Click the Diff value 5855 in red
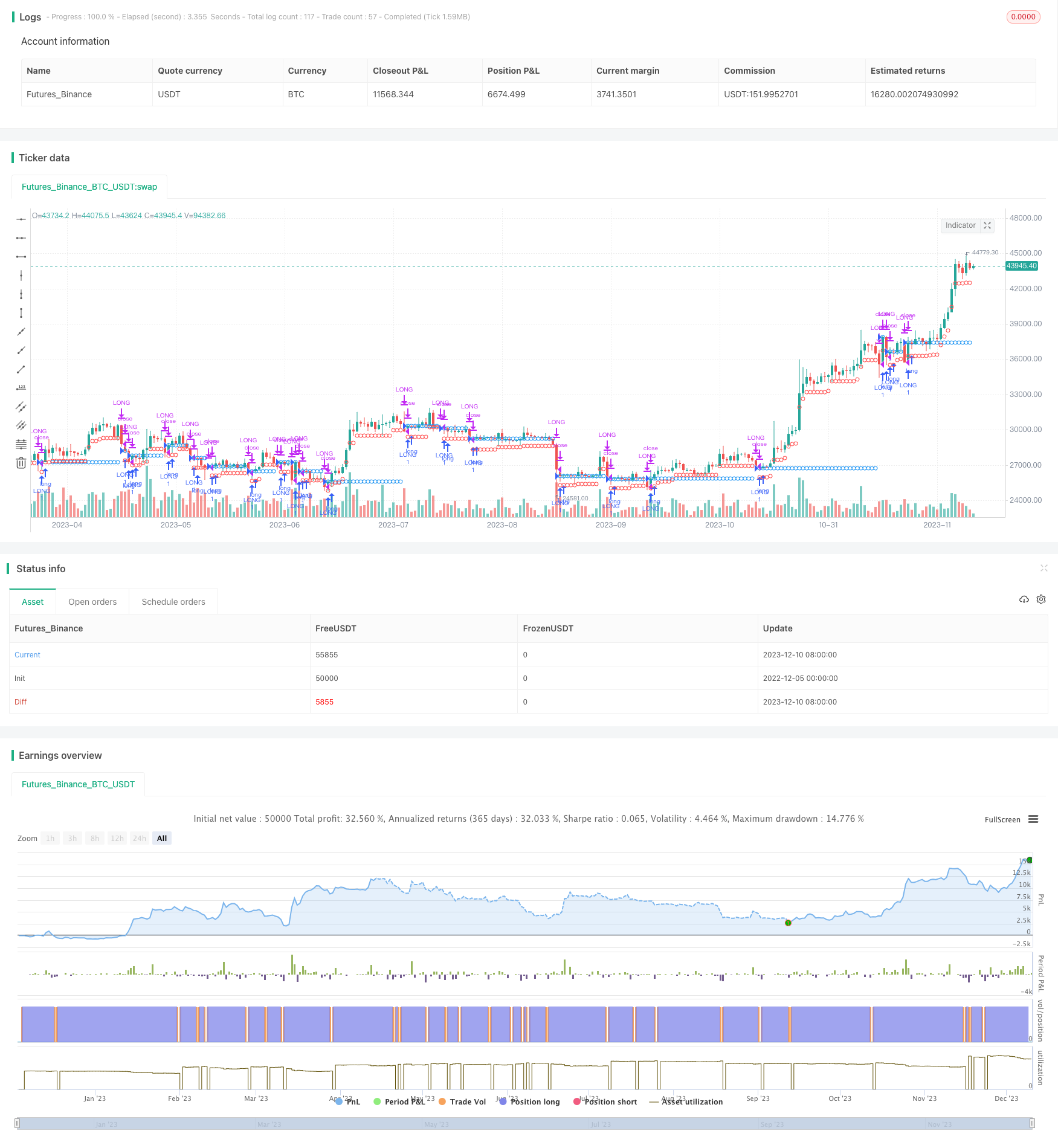This screenshot has width=1058, height=1148. pyautogui.click(x=324, y=701)
